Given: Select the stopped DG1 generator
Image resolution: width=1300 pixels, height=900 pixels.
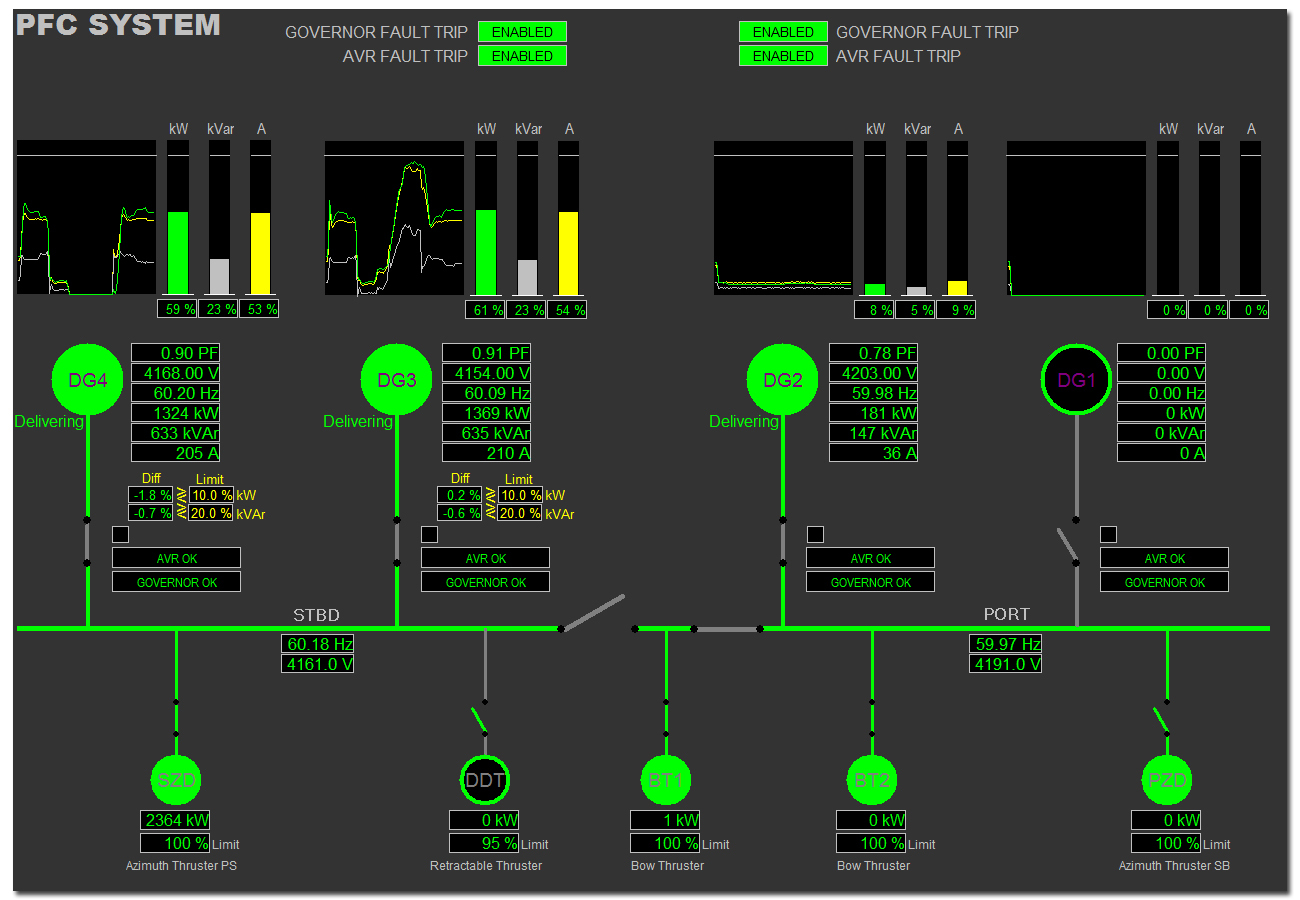Looking at the screenshot, I should point(1076,380).
